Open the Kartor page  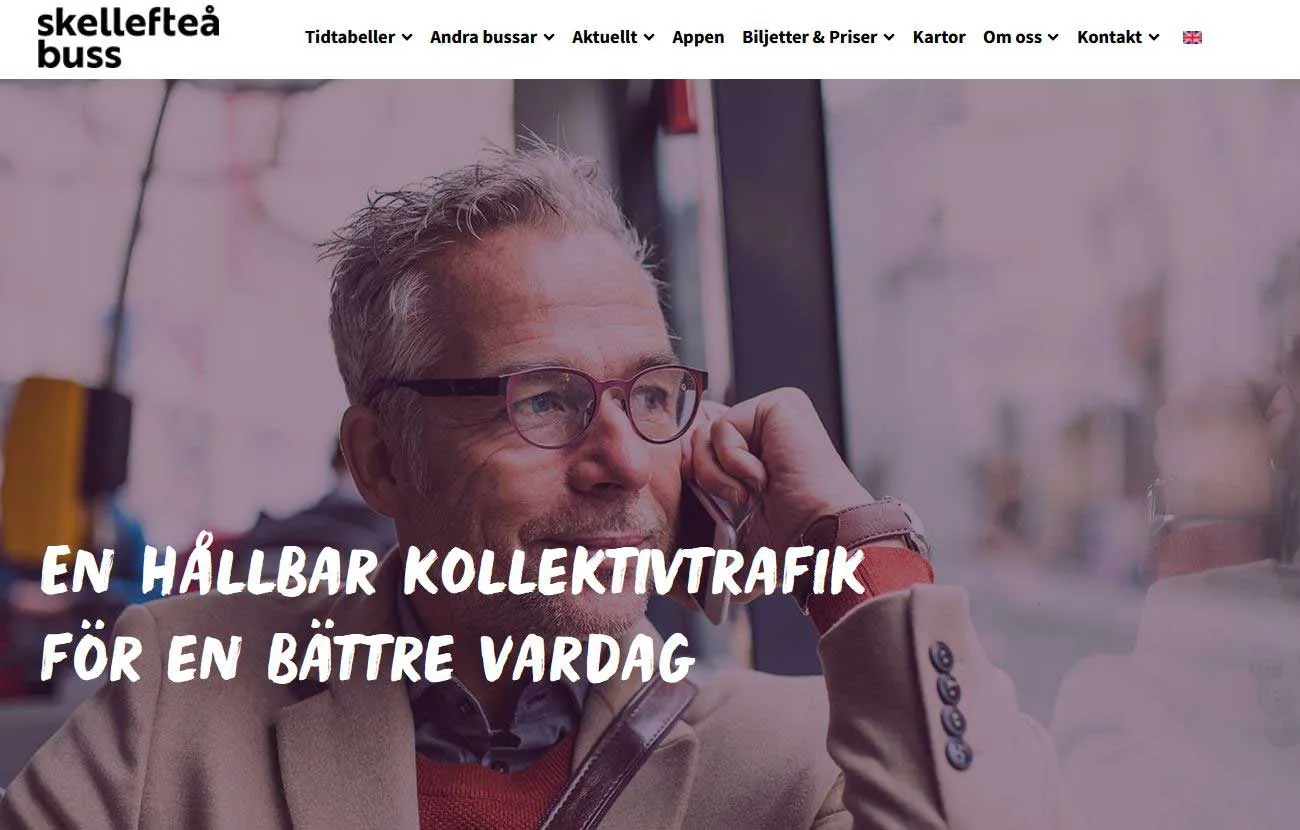pos(939,37)
